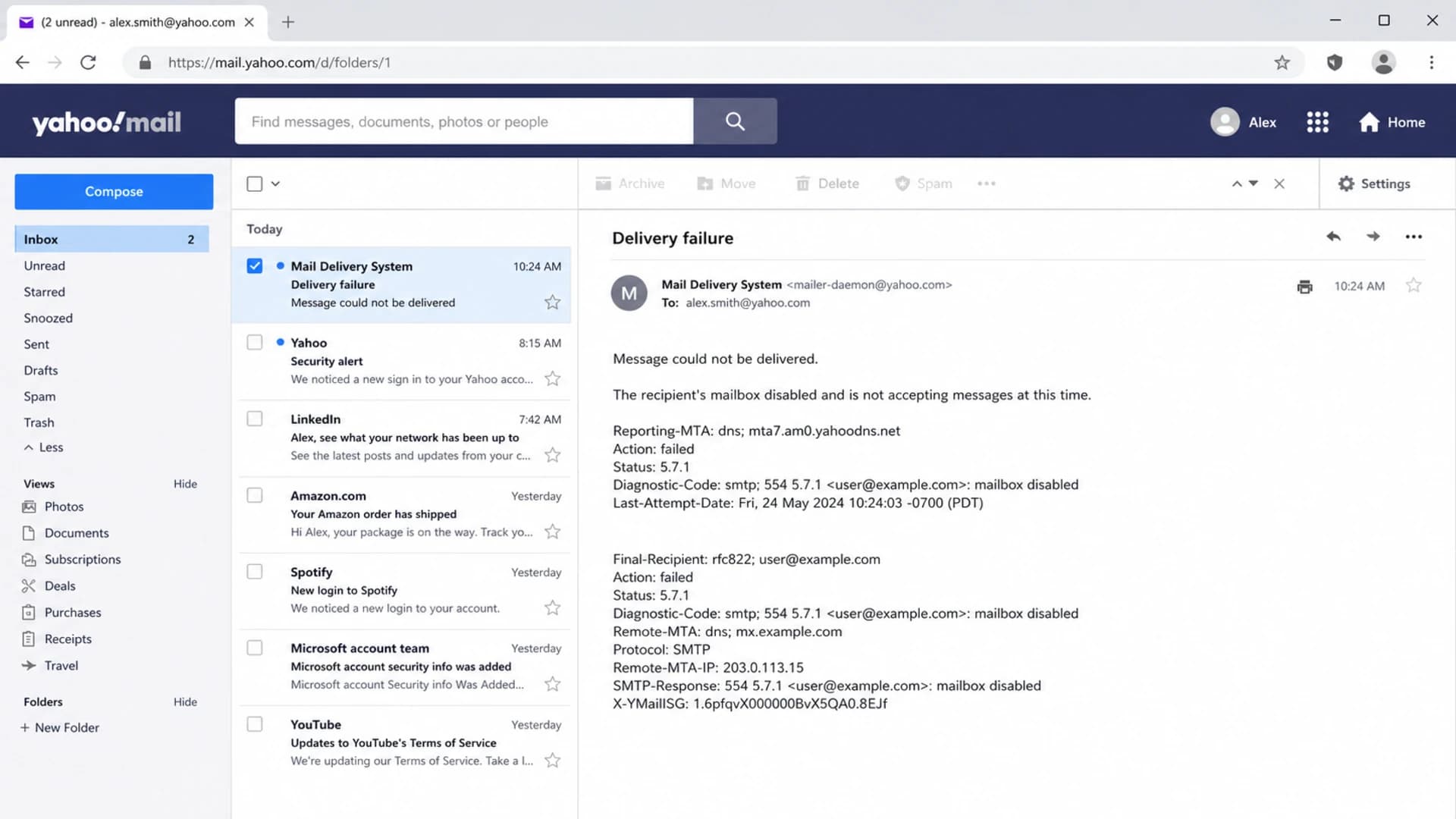The height and width of the screenshot is (819, 1456).
Task: Open the Photos view
Action: 53,507
